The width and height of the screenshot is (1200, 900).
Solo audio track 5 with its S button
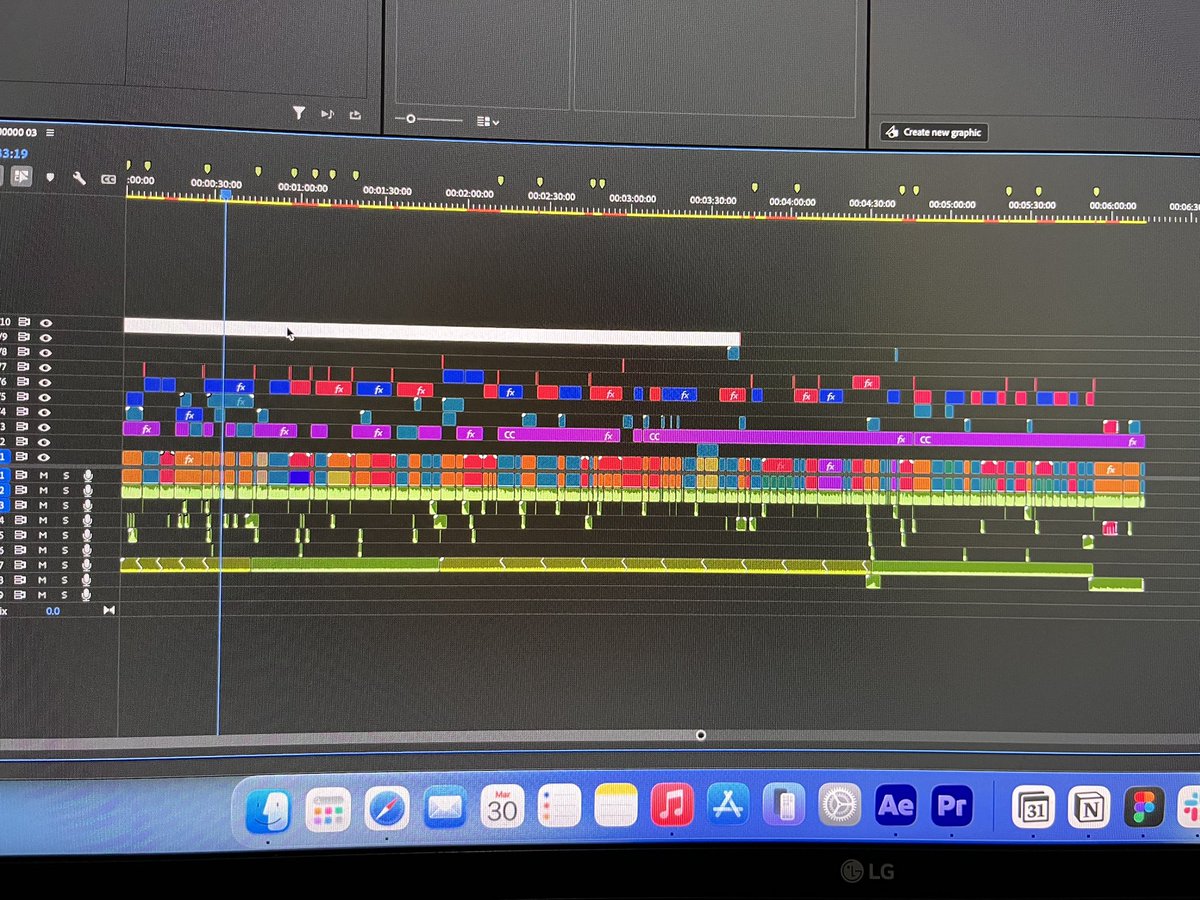coord(65,535)
